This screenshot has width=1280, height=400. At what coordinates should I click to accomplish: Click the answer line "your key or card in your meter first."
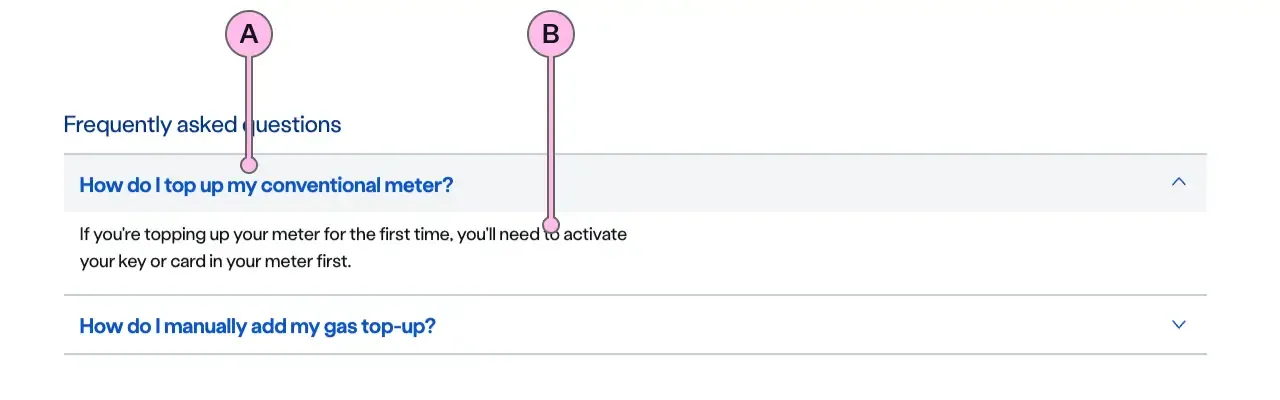point(215,262)
